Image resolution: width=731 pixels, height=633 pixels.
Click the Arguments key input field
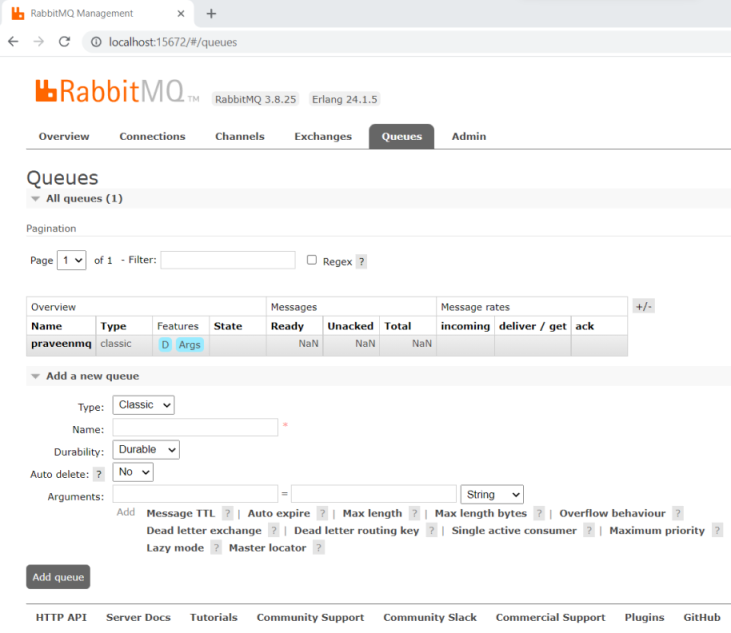[x=195, y=494]
